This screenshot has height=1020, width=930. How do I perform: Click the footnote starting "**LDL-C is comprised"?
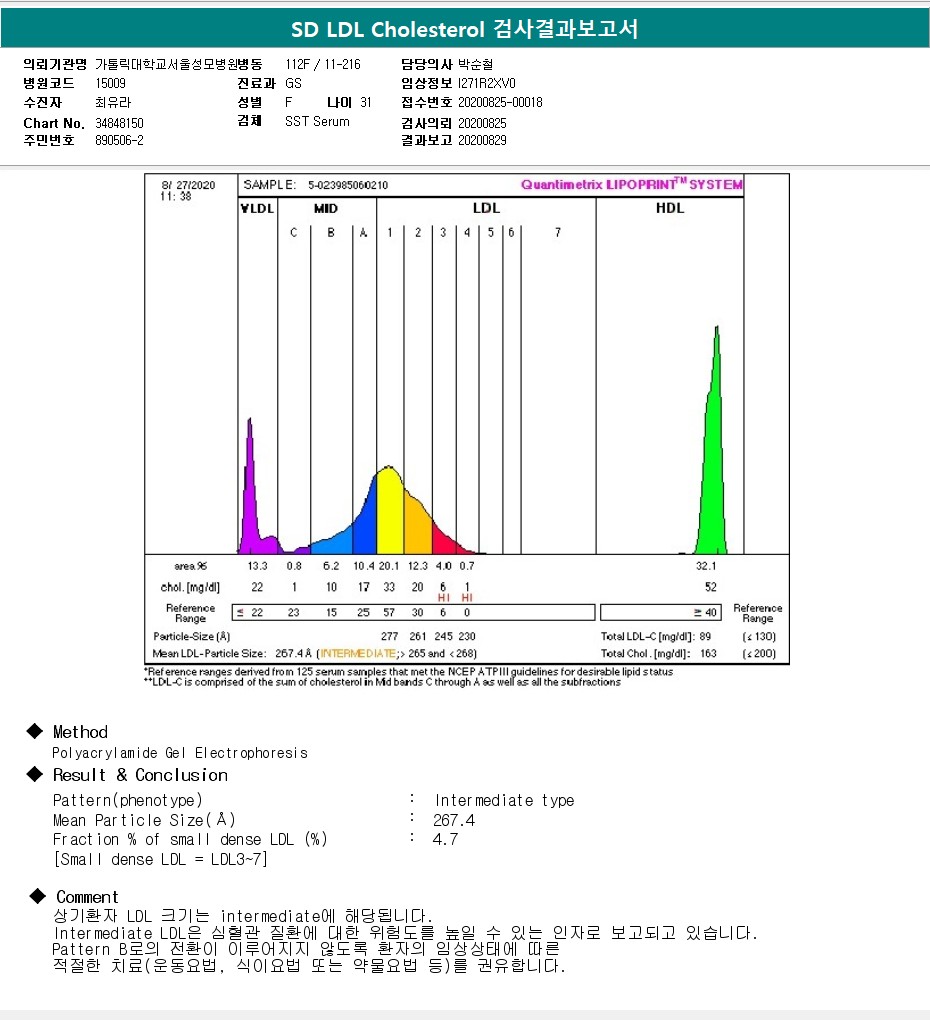click(x=382, y=682)
